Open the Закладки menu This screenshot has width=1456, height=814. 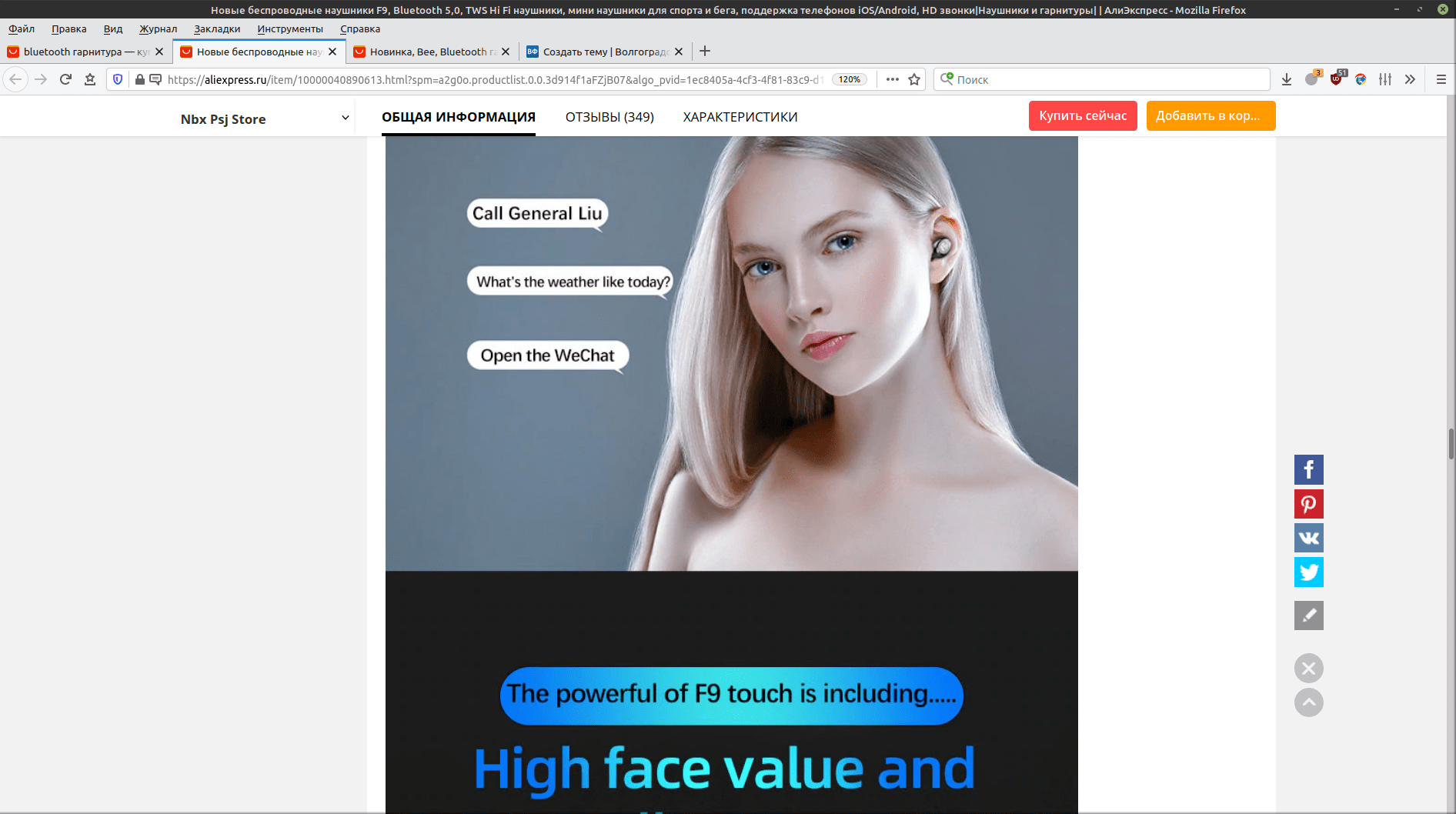tap(216, 29)
